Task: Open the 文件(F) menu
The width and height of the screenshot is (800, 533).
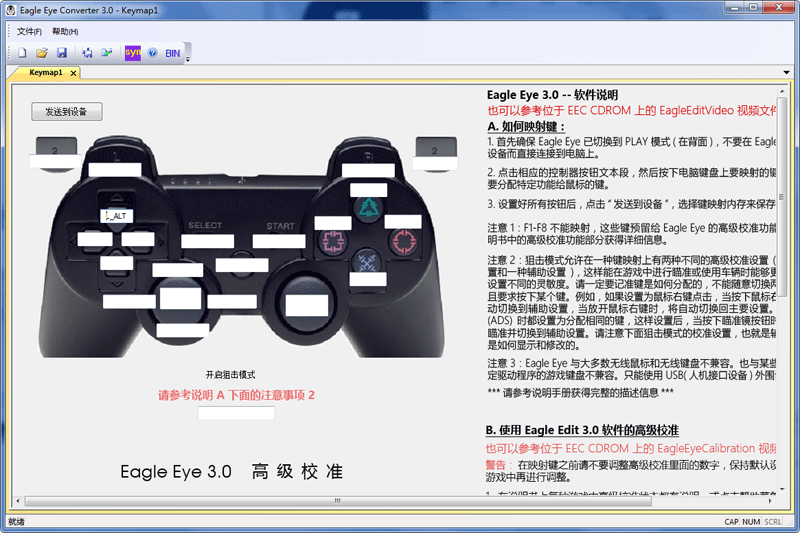Action: tap(29, 32)
